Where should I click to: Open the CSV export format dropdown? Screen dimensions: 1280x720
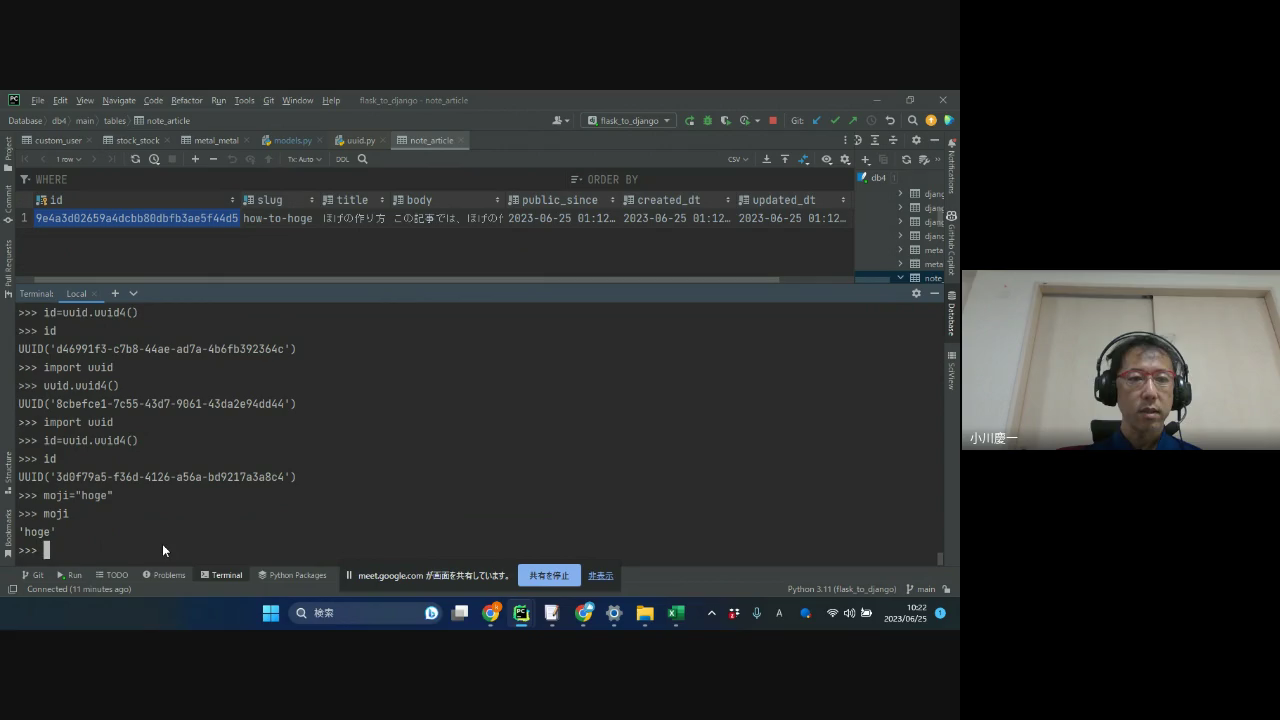(x=738, y=159)
